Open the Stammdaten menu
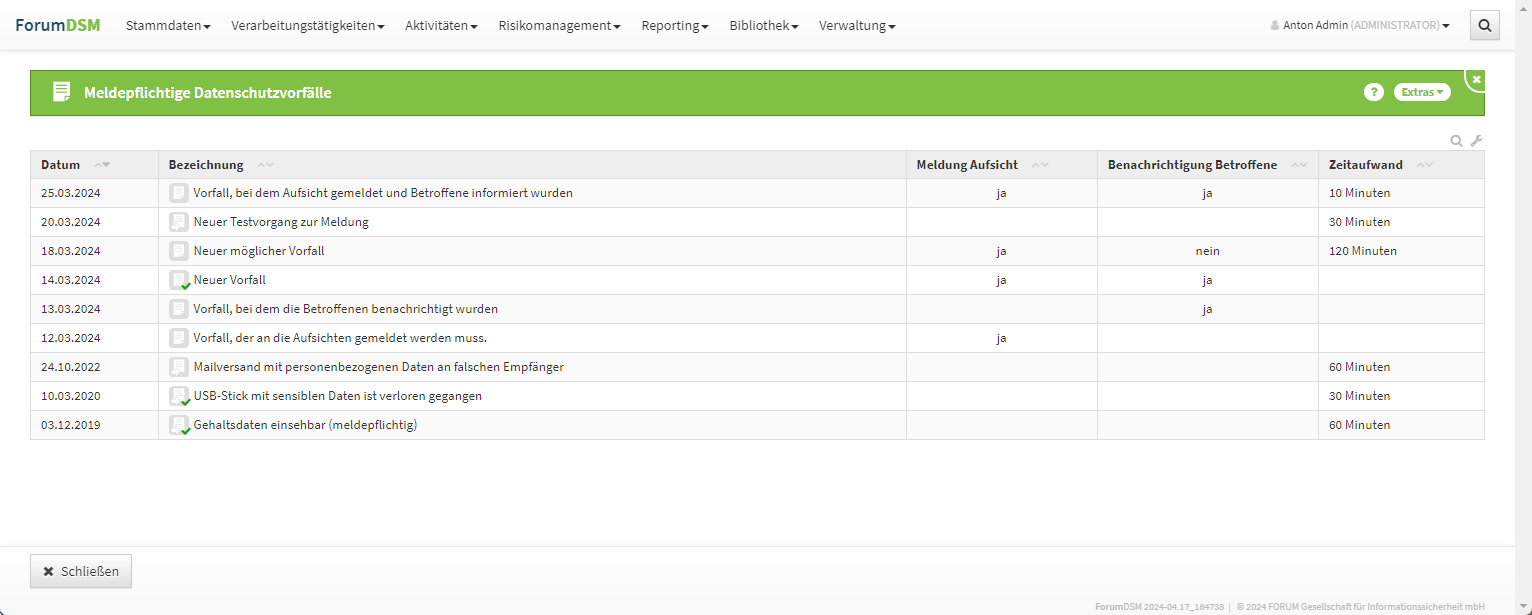1532x615 pixels. coord(168,26)
